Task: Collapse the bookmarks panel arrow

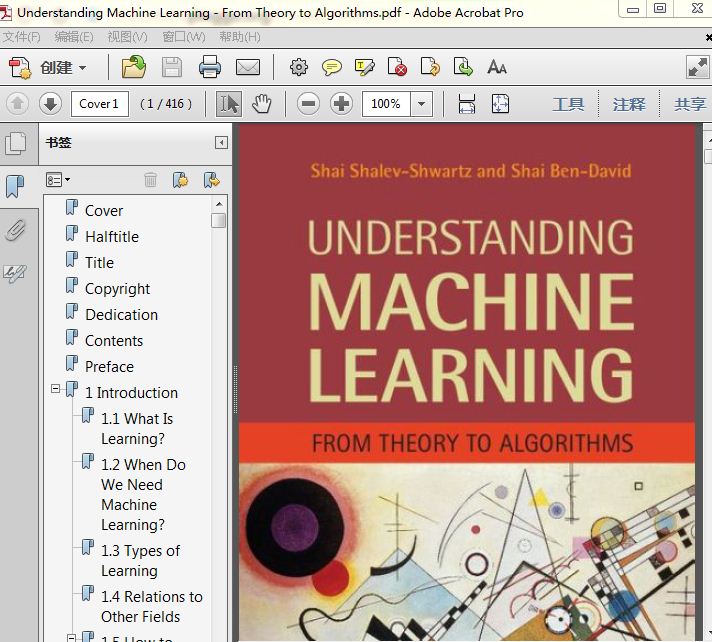Action: [x=221, y=143]
